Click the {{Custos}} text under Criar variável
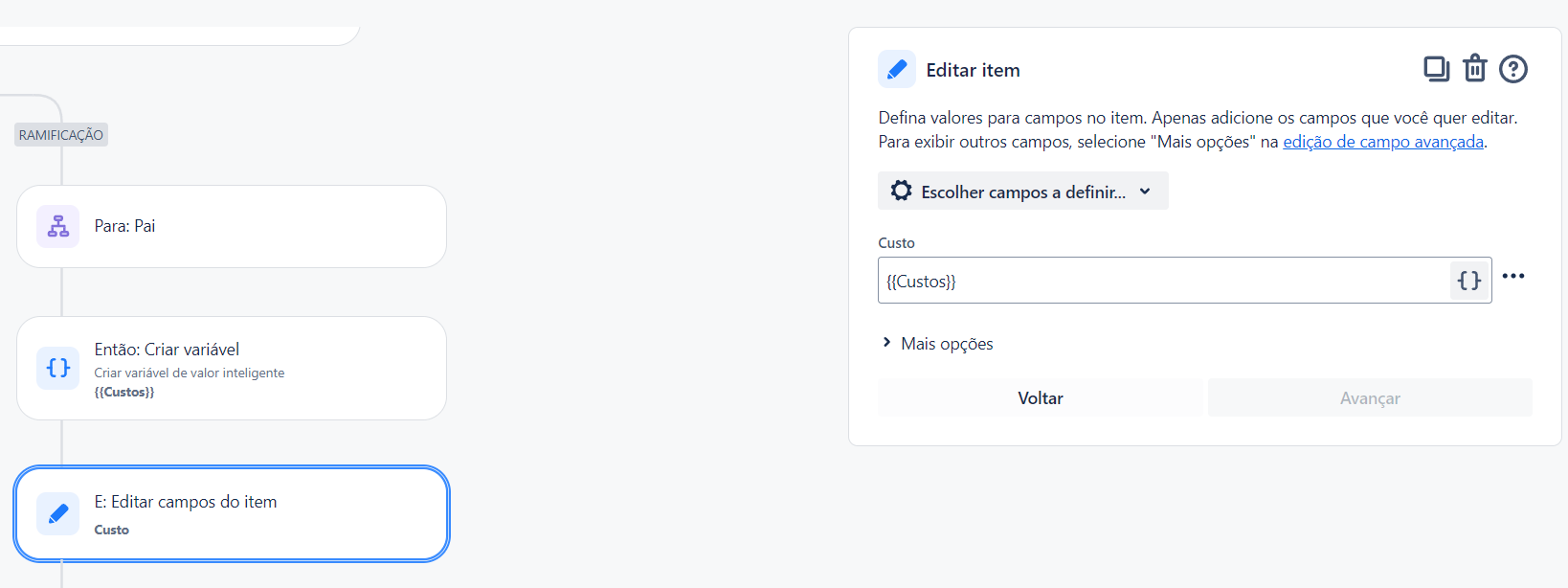1568x588 pixels. pyautogui.click(x=124, y=392)
